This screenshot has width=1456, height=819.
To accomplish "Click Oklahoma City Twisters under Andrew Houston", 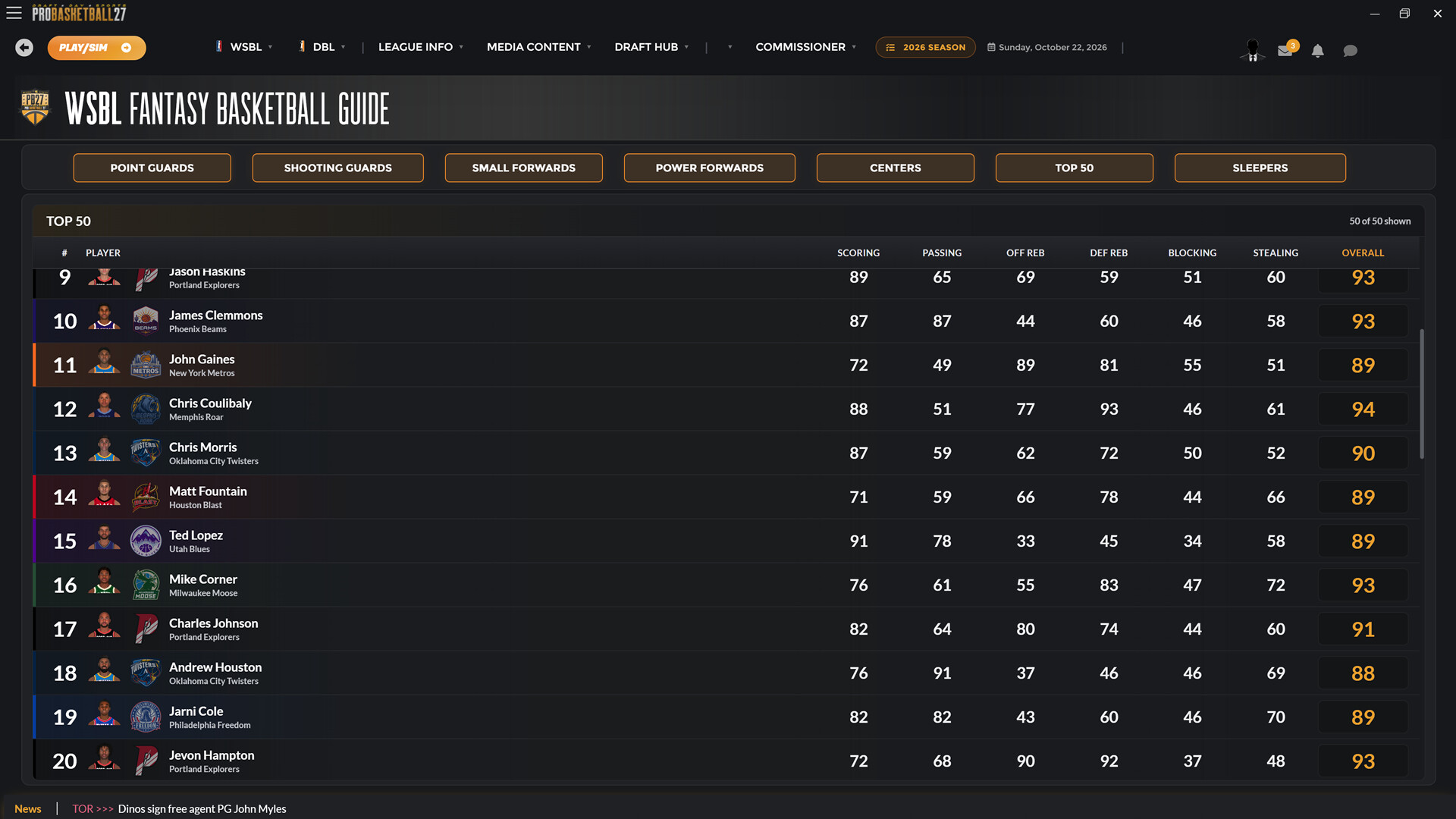I will click(213, 681).
